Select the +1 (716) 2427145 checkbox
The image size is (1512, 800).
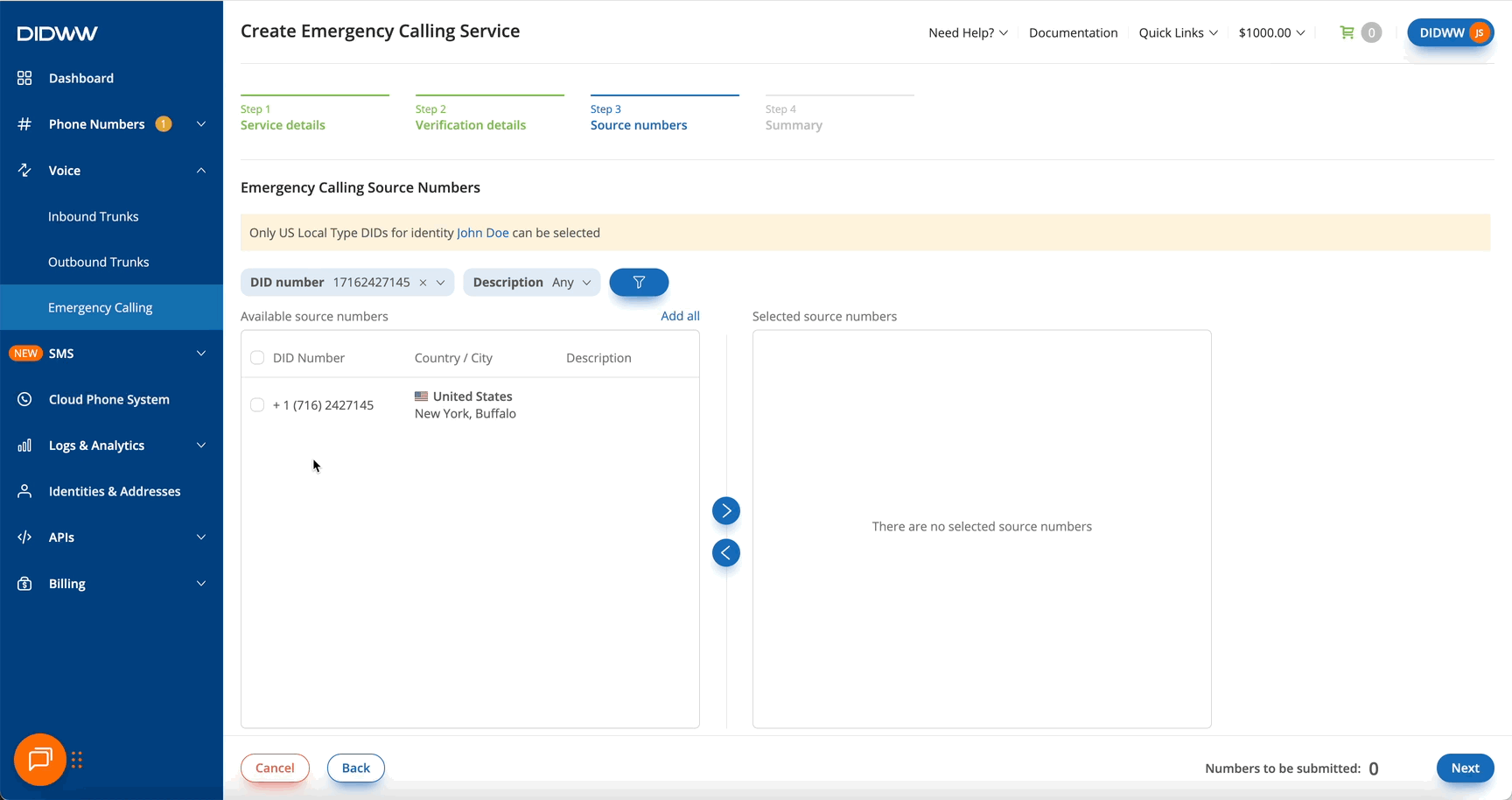click(x=257, y=405)
